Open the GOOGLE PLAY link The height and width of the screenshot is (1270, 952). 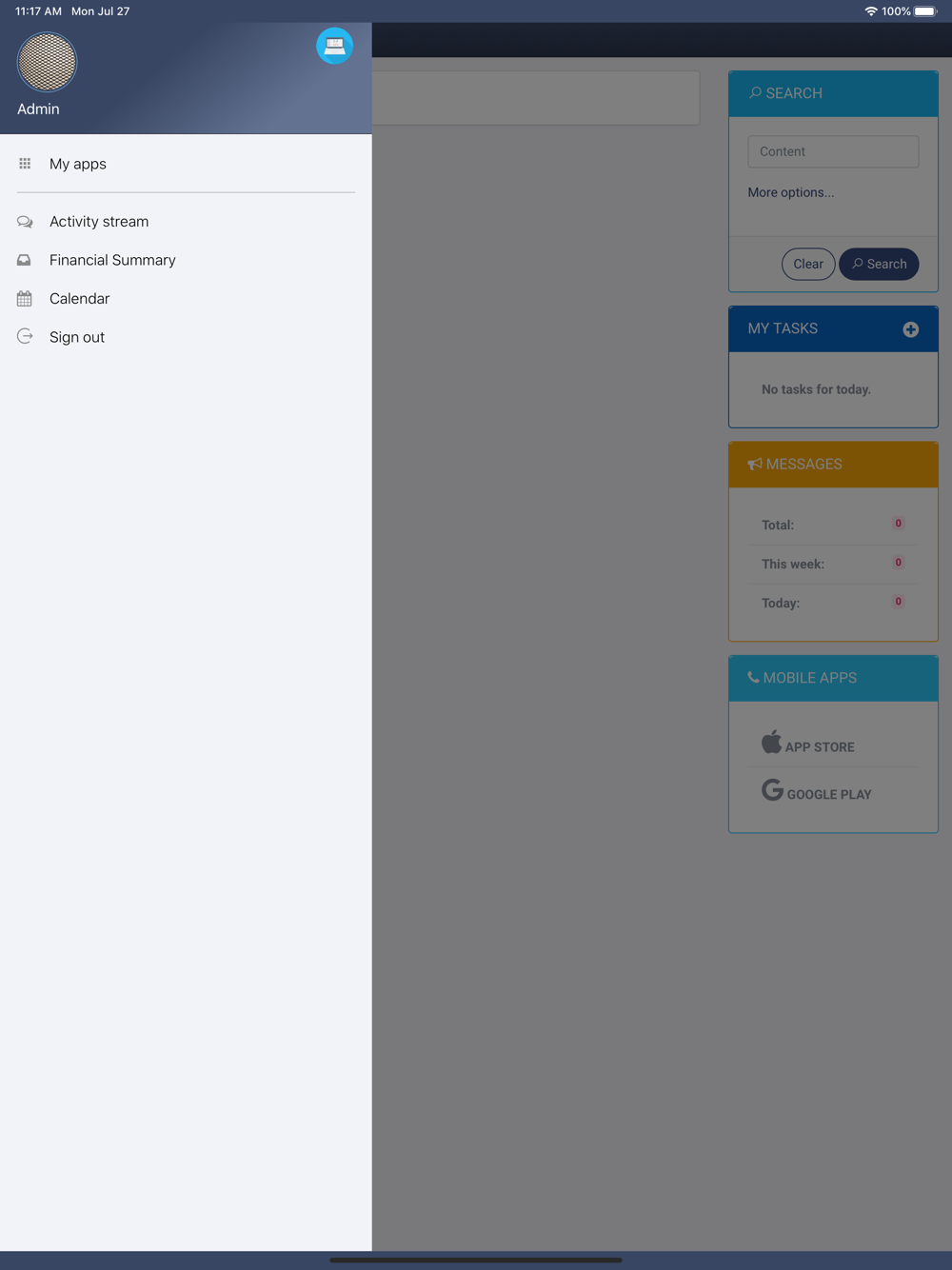(x=829, y=795)
